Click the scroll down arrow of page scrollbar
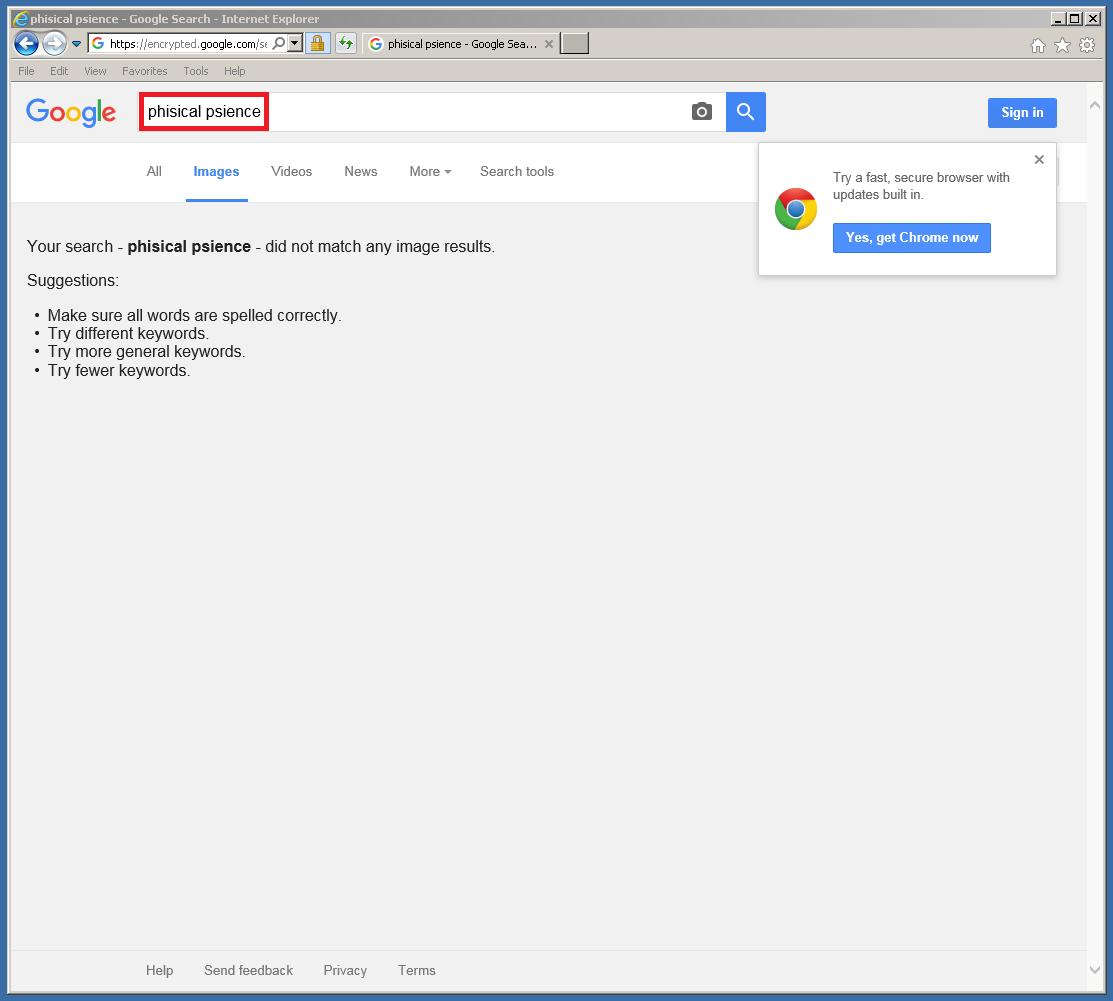The image size is (1113, 1001). point(1095,970)
